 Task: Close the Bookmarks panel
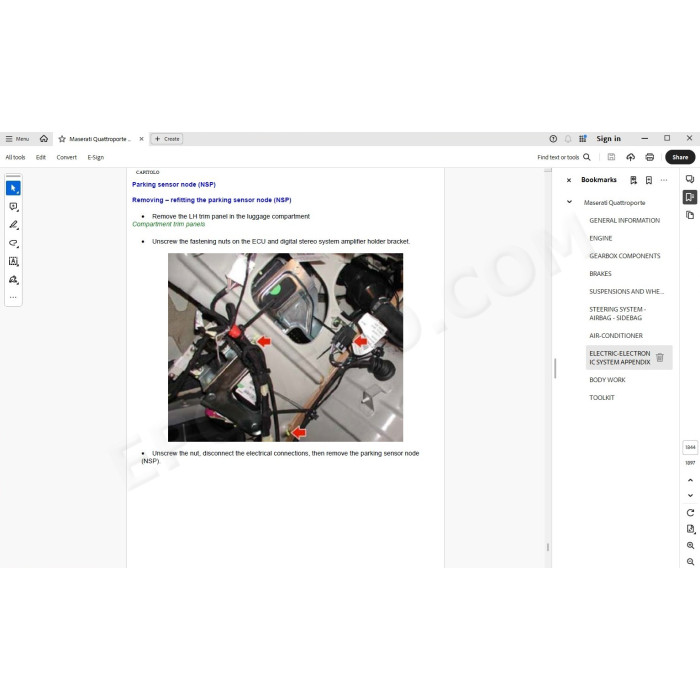569,180
